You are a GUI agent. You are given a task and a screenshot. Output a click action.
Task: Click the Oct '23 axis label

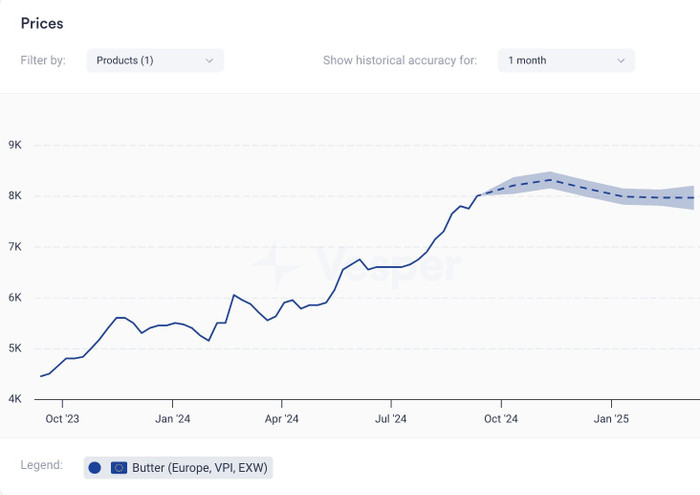point(62,419)
